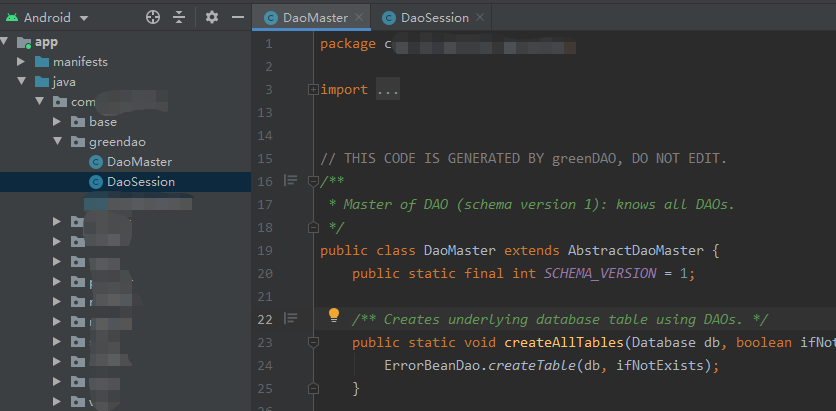Viewport: 836px width, 411px height.
Task: Click the 'Master of DAO' Javadoc text
Action: [539, 205]
